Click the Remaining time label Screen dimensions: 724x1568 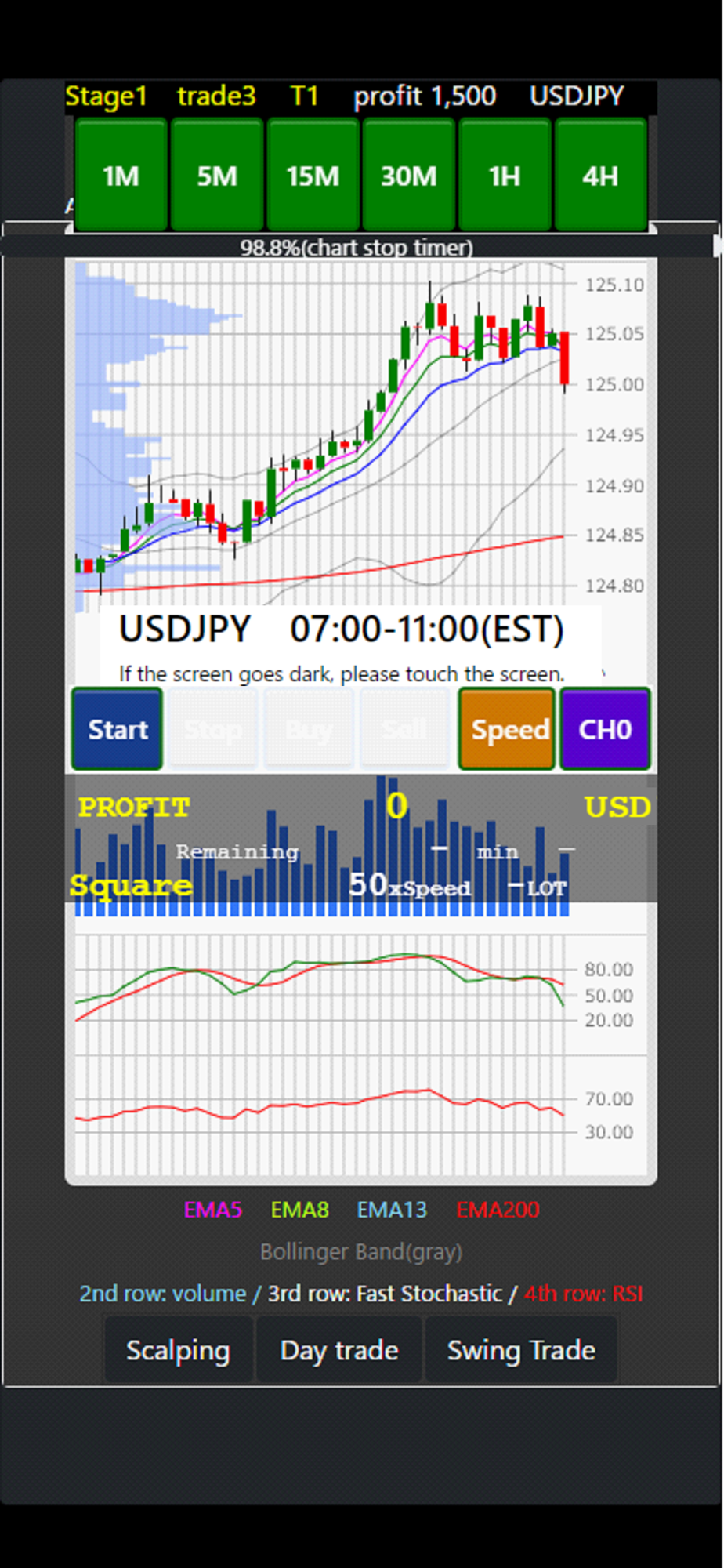237,852
